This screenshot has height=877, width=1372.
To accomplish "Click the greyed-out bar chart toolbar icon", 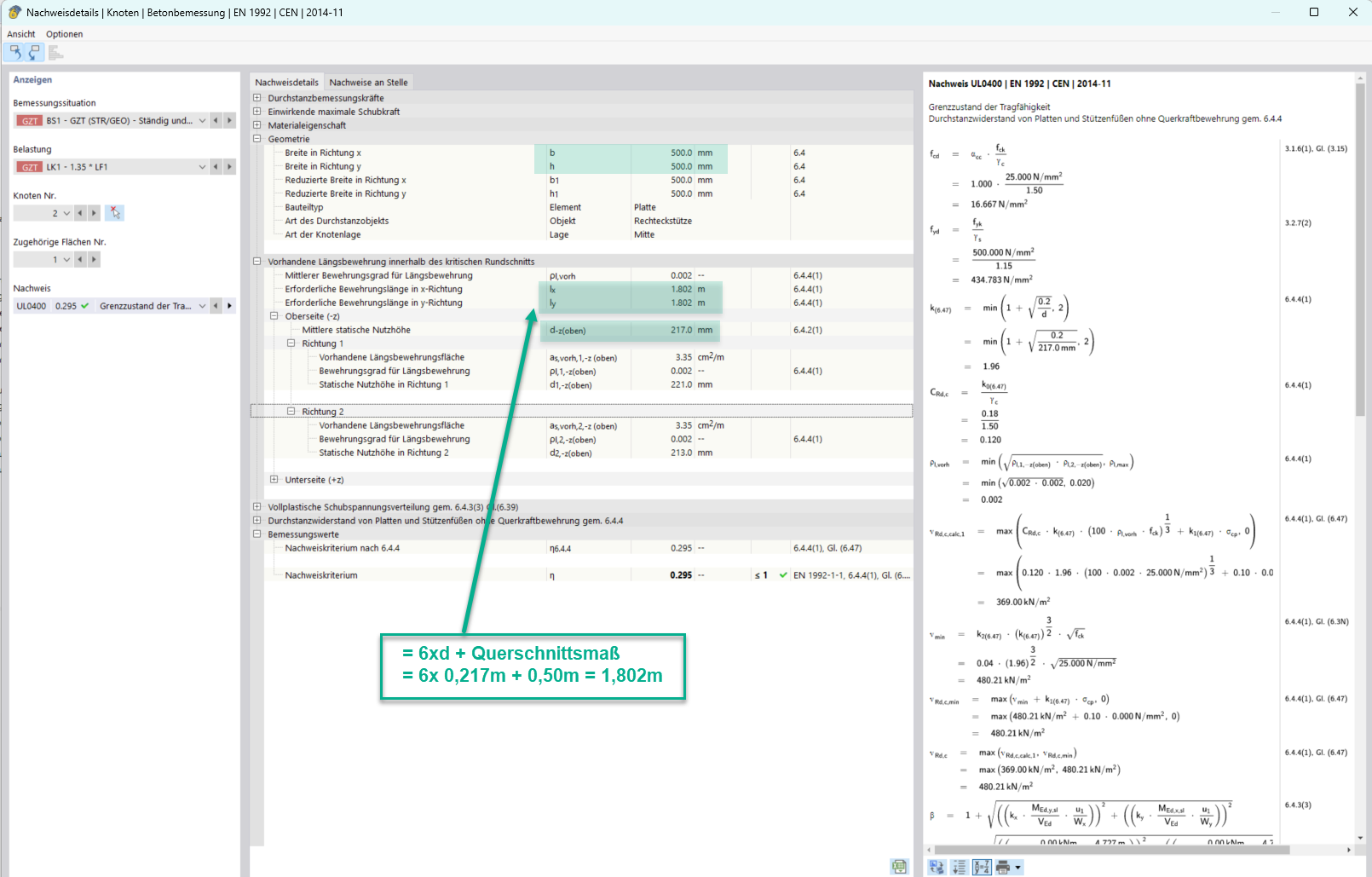I will (55, 53).
